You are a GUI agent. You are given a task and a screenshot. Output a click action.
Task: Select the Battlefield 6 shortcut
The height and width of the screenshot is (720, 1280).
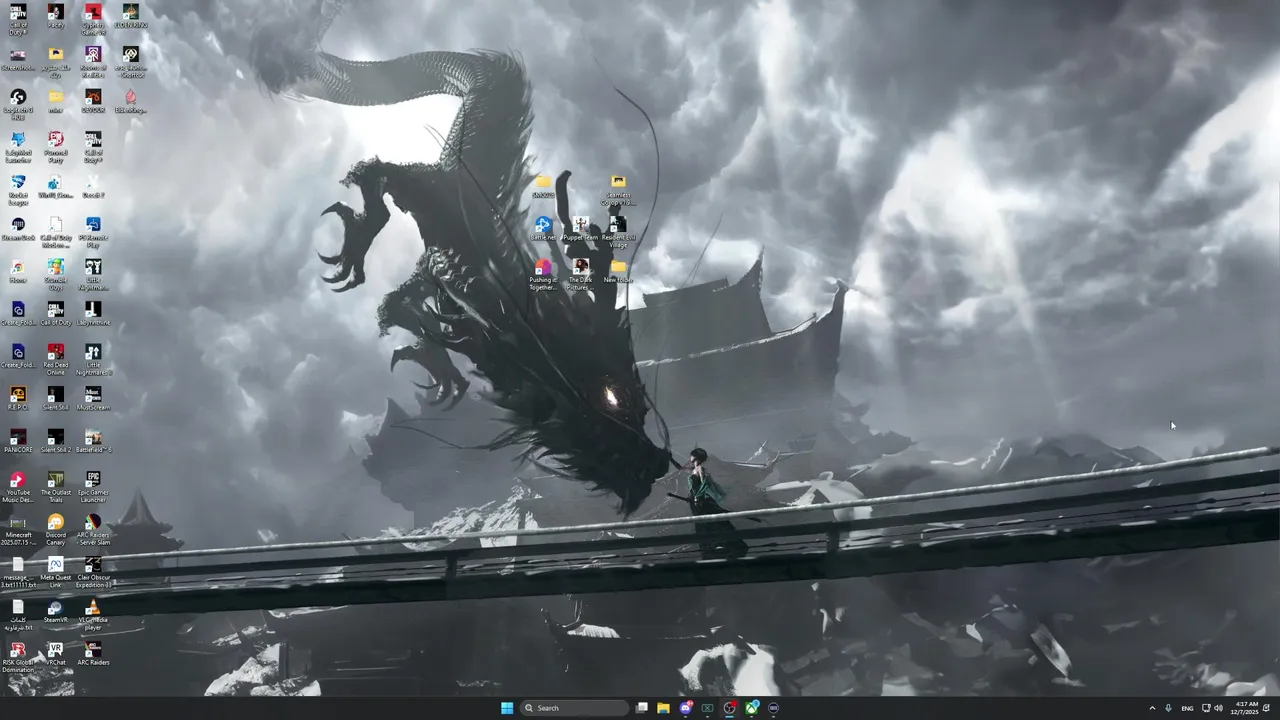(x=93, y=441)
